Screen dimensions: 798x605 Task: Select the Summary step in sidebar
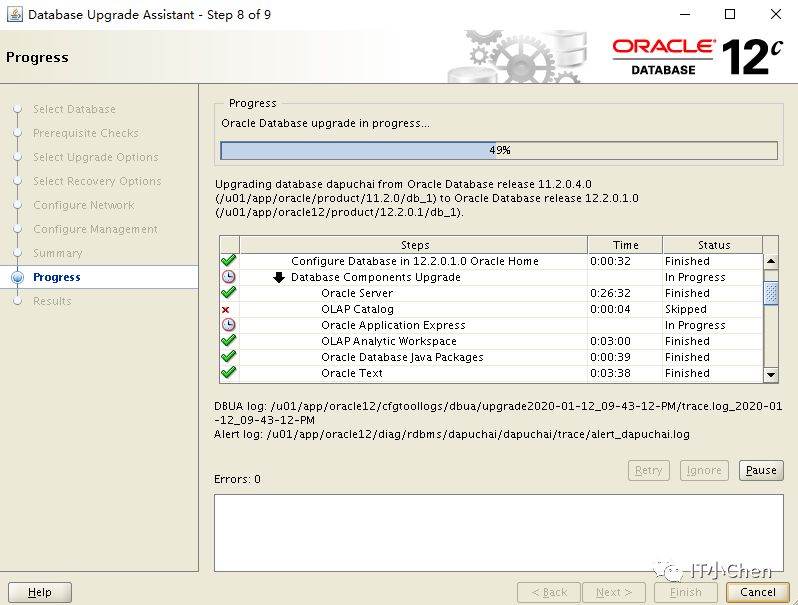coord(58,253)
